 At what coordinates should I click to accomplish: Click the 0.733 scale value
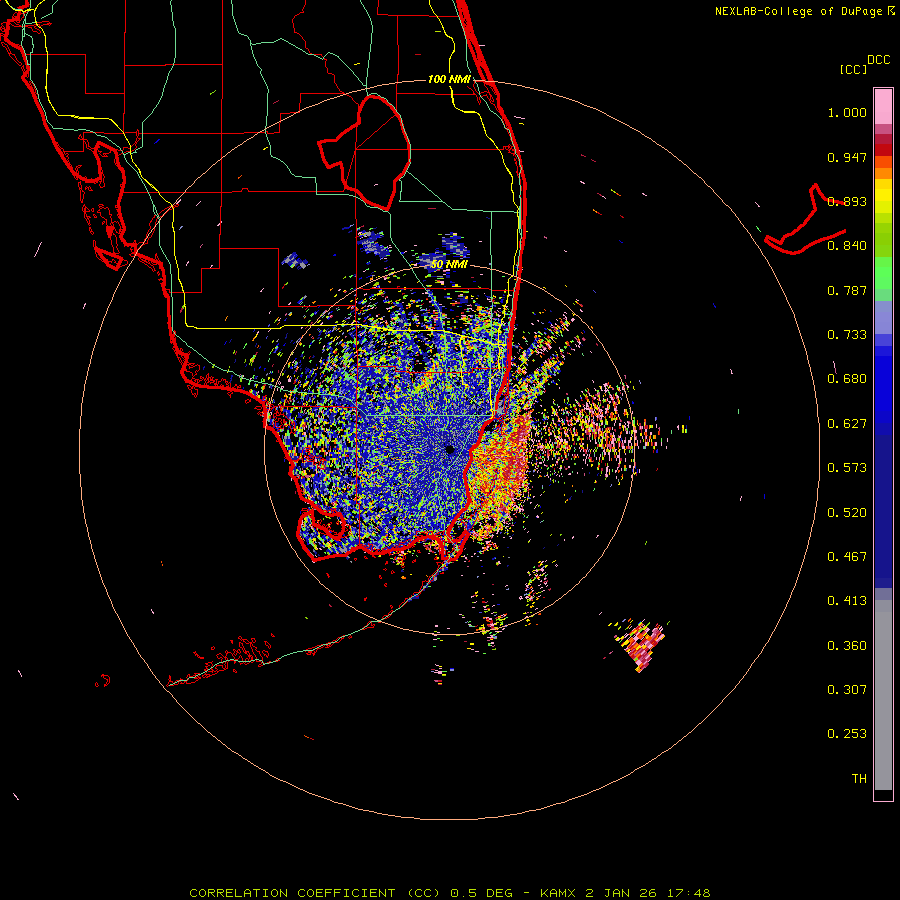pos(847,335)
